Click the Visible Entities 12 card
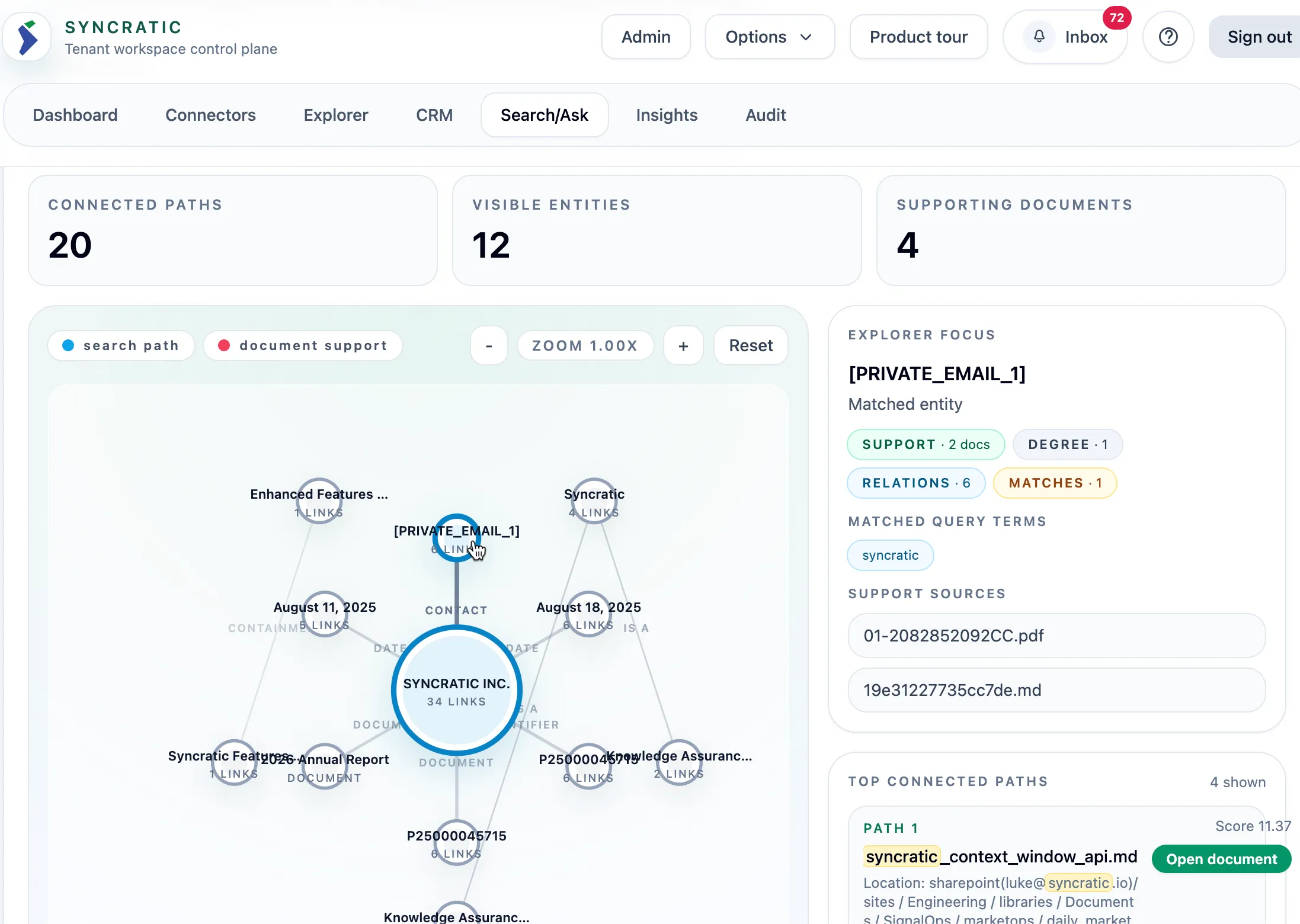The height and width of the screenshot is (924, 1300). coord(657,230)
